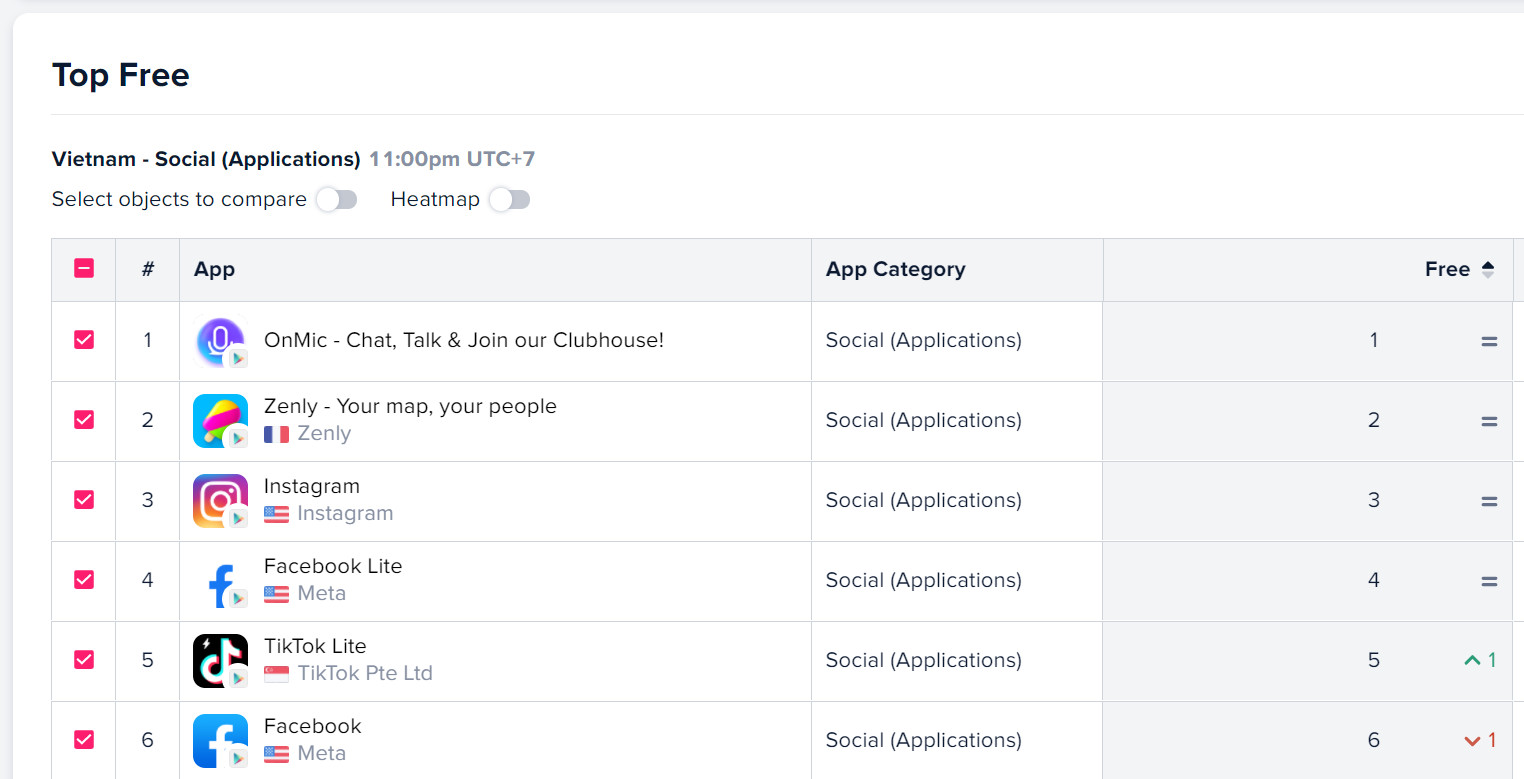Uncheck the TikTok Lite row checkbox
The image size is (1524, 779).
(x=84, y=660)
